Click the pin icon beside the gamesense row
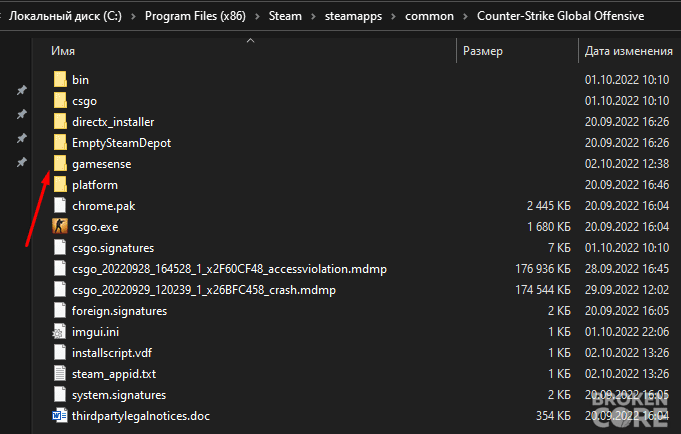This screenshot has width=681, height=434. coord(21,162)
